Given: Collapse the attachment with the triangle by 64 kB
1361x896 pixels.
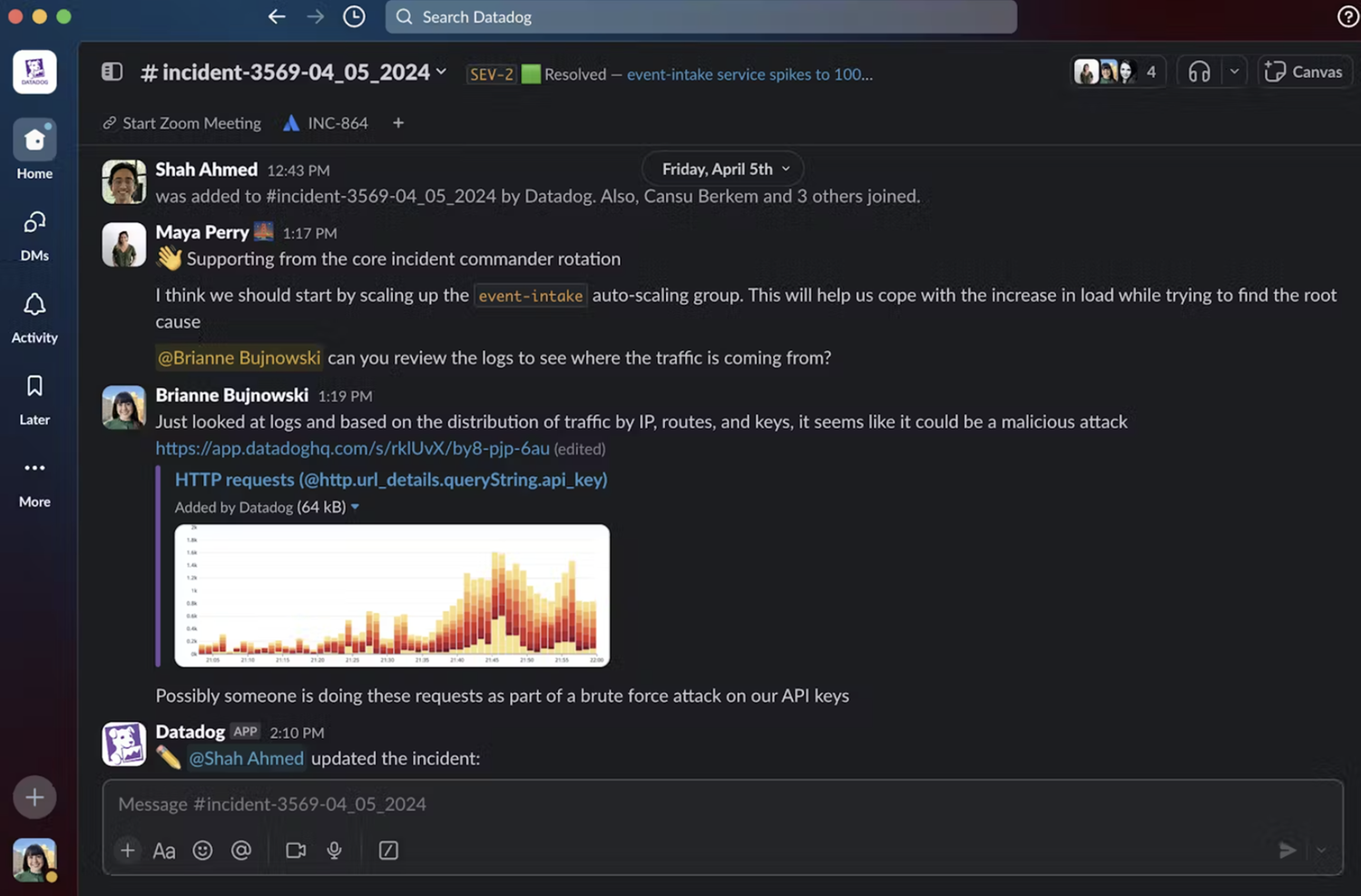Looking at the screenshot, I should tap(355, 507).
